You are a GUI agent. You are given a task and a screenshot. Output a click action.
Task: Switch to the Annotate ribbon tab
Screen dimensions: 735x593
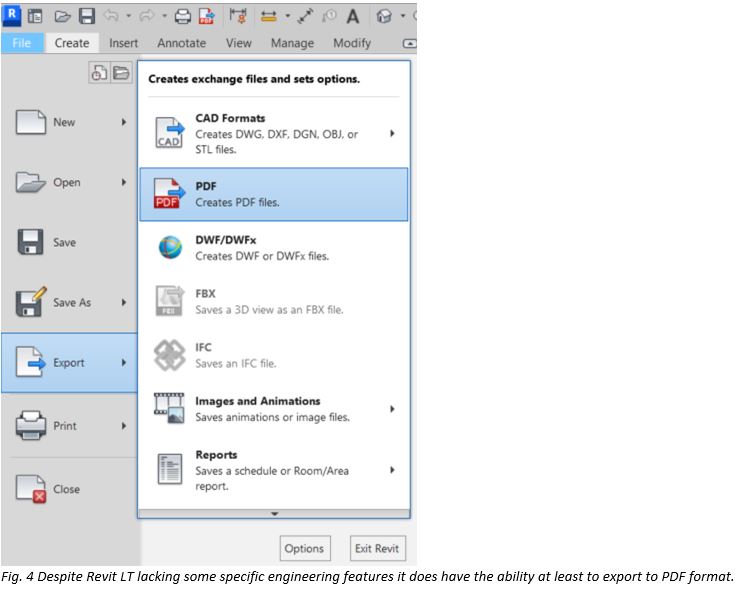click(x=182, y=43)
